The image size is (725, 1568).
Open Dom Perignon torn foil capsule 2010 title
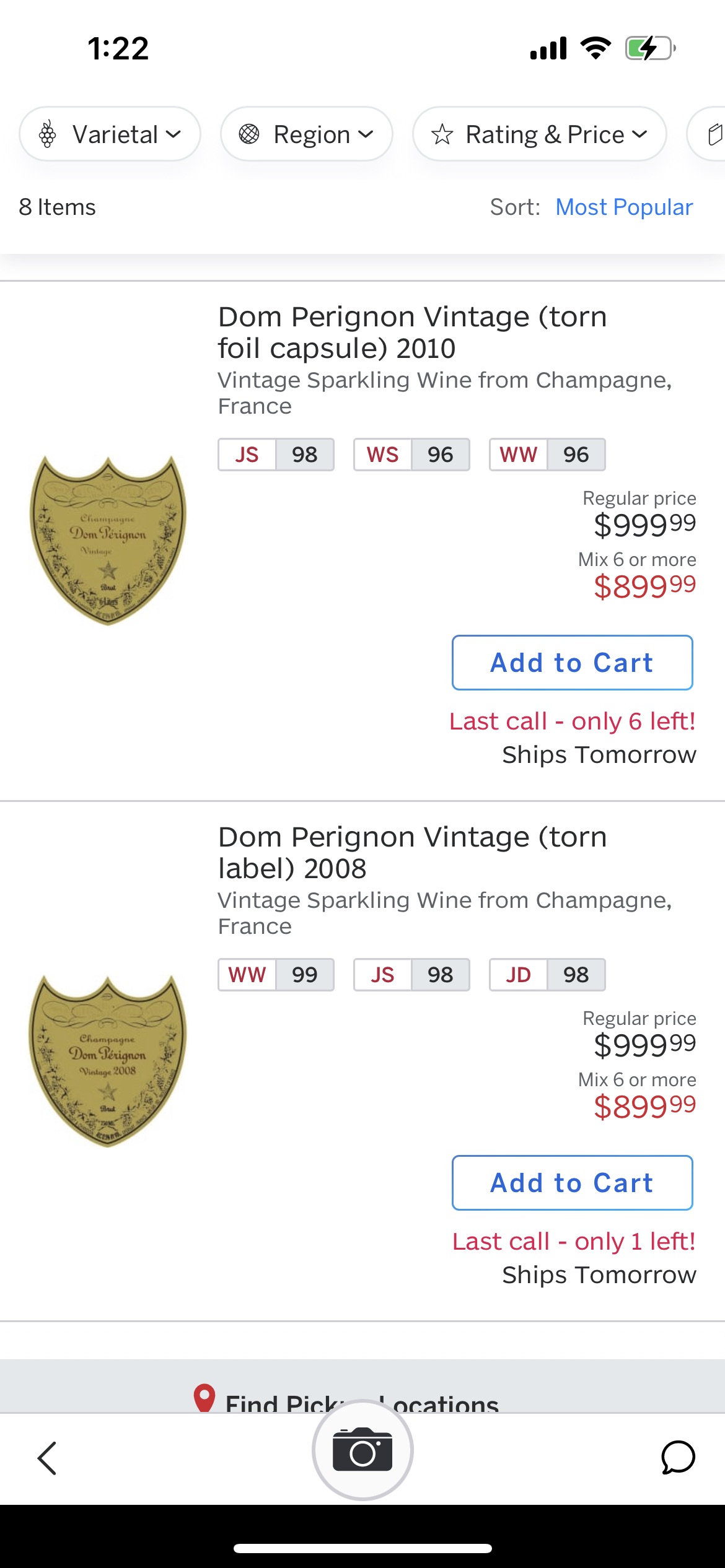coord(412,333)
